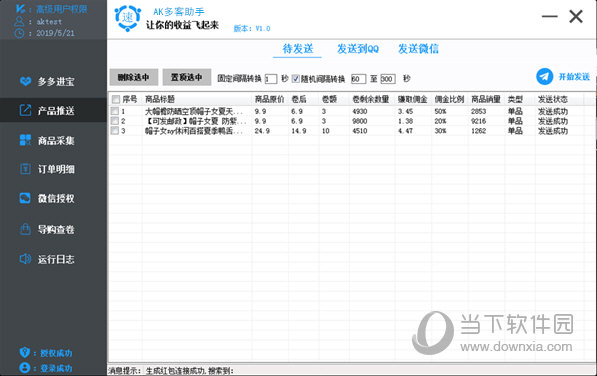This screenshot has height=376, width=597.
Task: Check the checkbox for row 2
Action: point(115,121)
